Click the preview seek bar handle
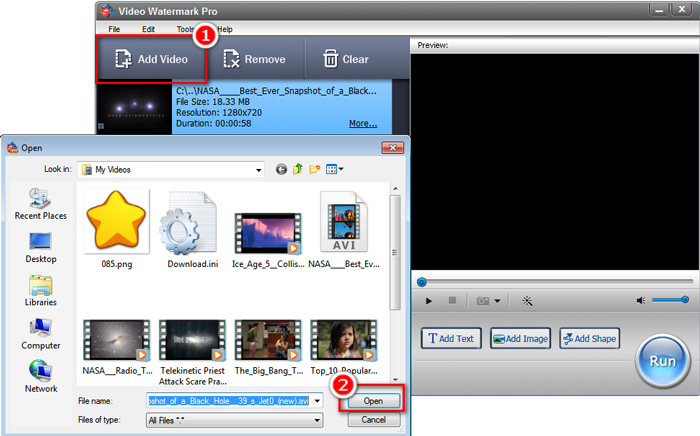The height and width of the screenshot is (436, 700). 421,282
